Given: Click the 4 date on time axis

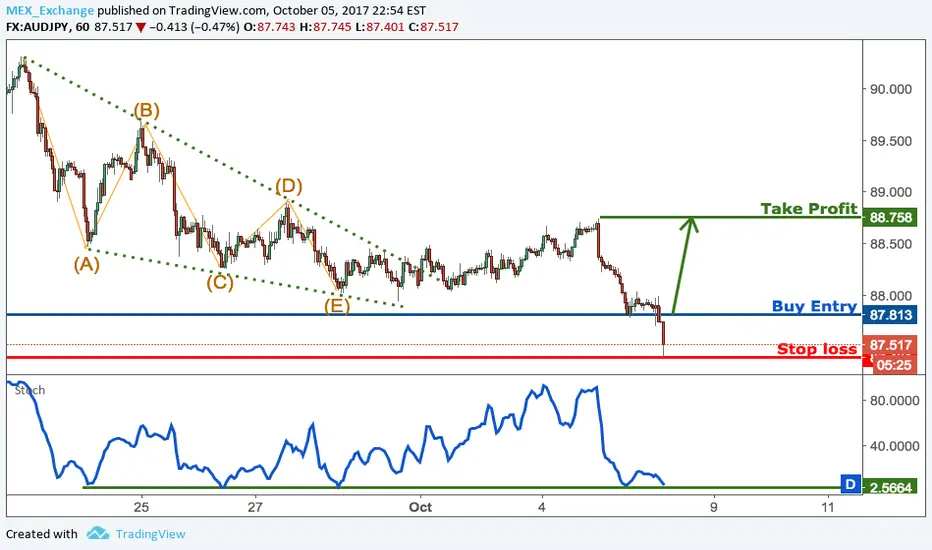Looking at the screenshot, I should coord(541,507).
